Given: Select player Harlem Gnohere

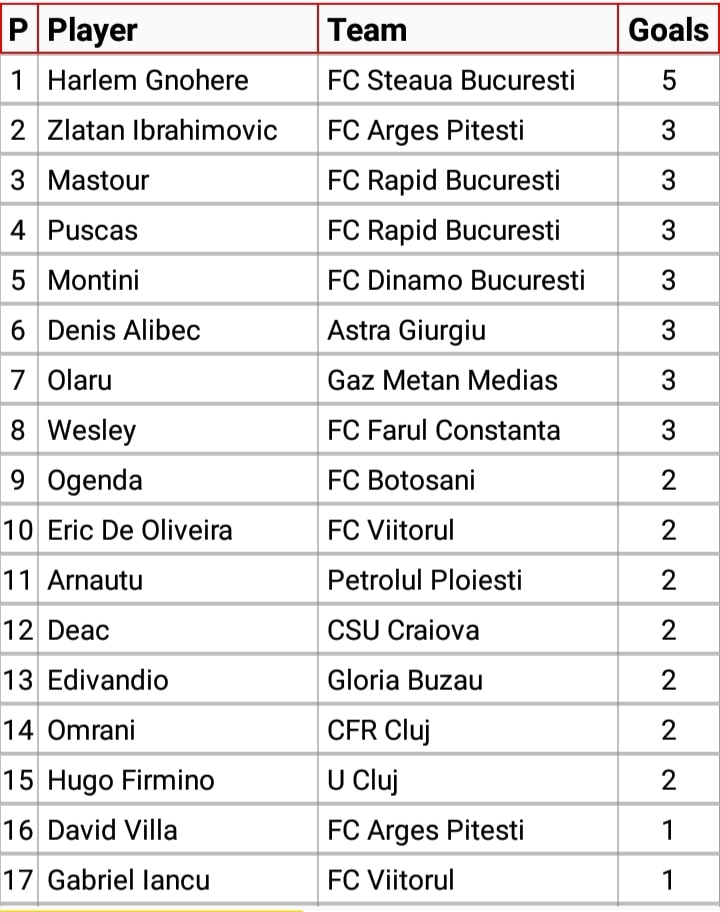Looking at the screenshot, I should point(148,80).
